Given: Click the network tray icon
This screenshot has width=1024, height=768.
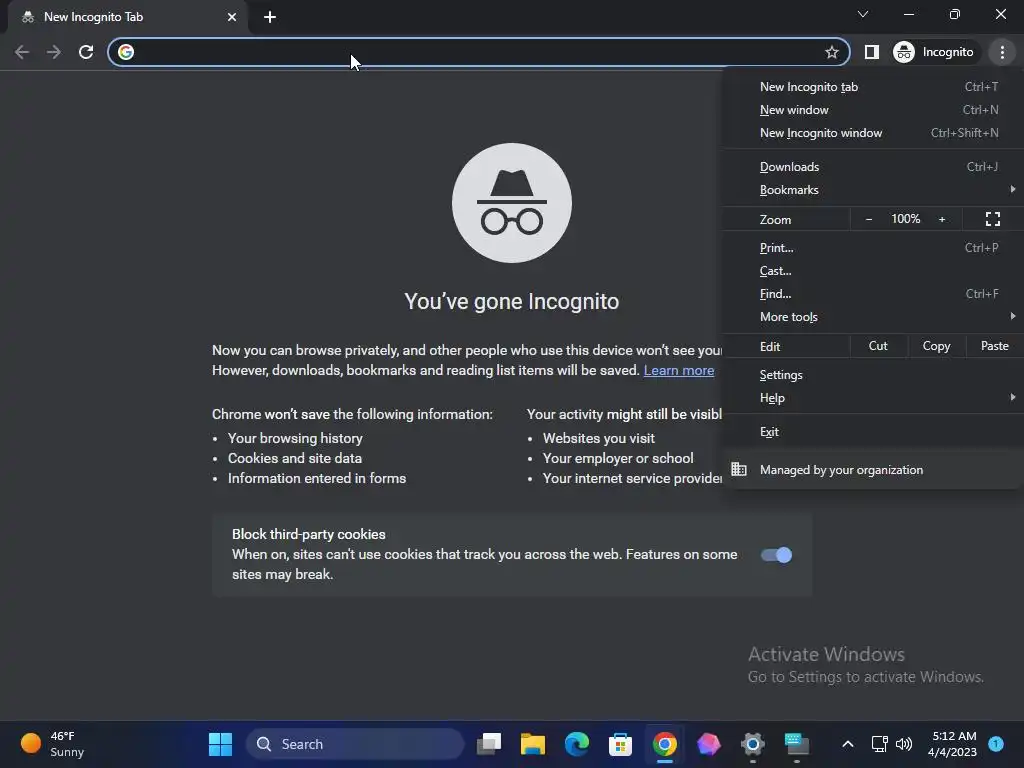Looking at the screenshot, I should pos(880,744).
